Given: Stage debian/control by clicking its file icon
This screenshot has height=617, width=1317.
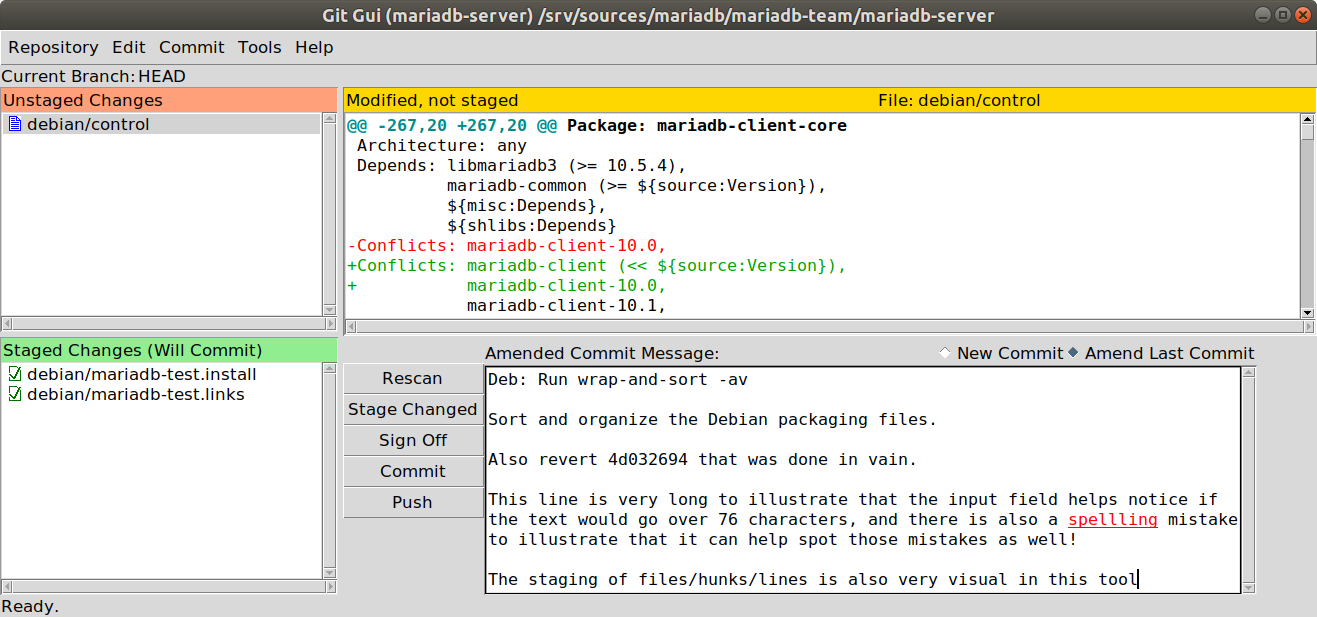Looking at the screenshot, I should pyautogui.click(x=13, y=124).
